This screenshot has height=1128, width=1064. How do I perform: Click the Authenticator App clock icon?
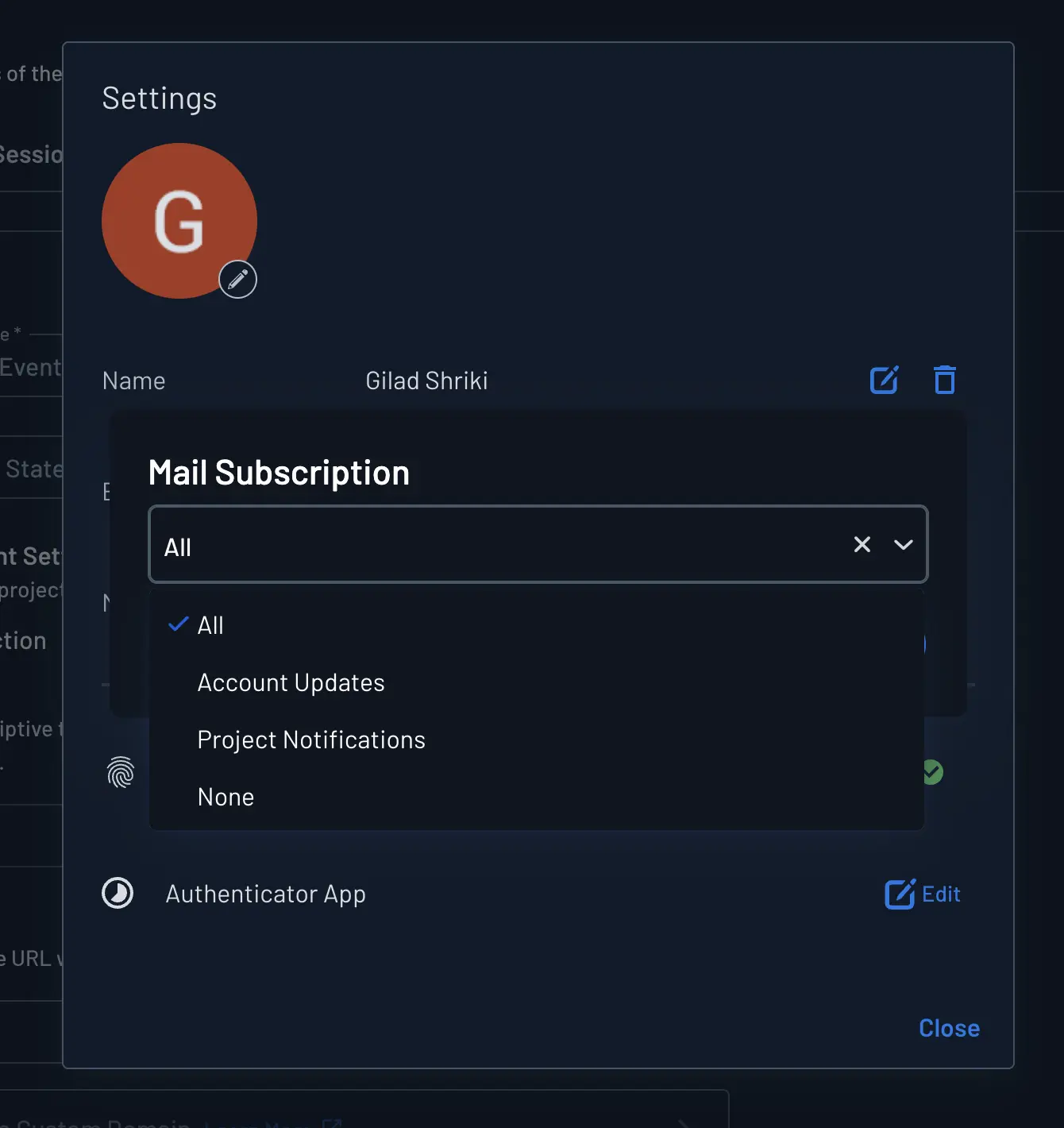pos(118,893)
